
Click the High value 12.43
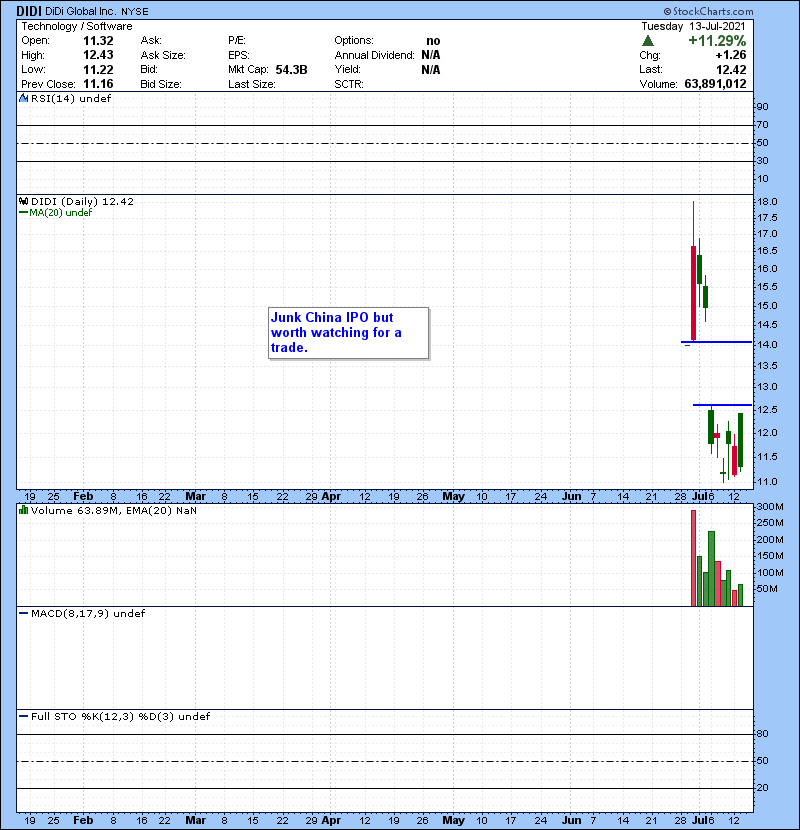tap(98, 55)
